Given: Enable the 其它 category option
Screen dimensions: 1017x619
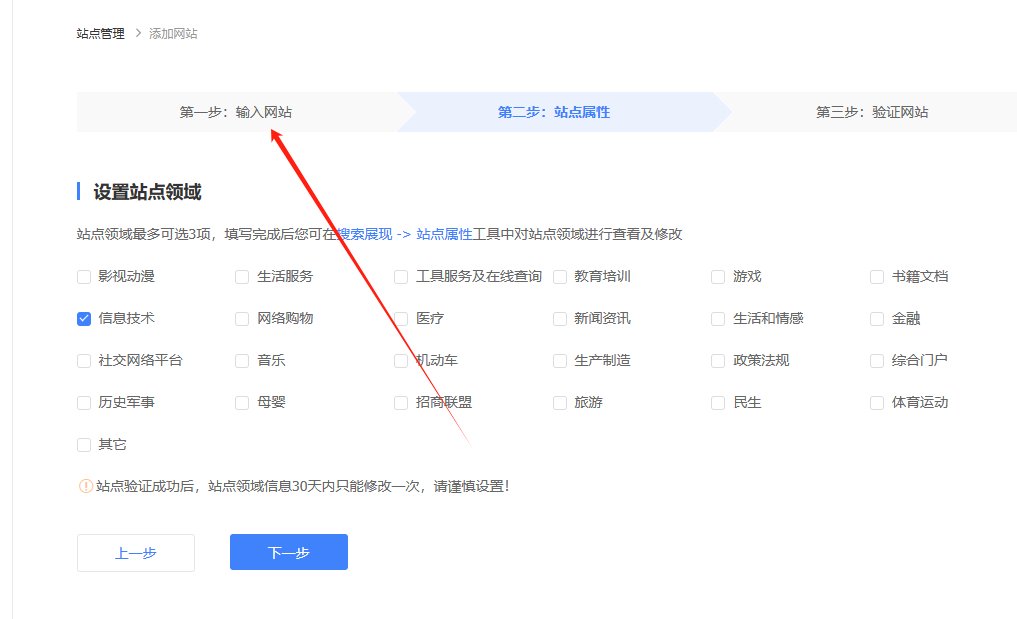Looking at the screenshot, I should (x=83, y=444).
